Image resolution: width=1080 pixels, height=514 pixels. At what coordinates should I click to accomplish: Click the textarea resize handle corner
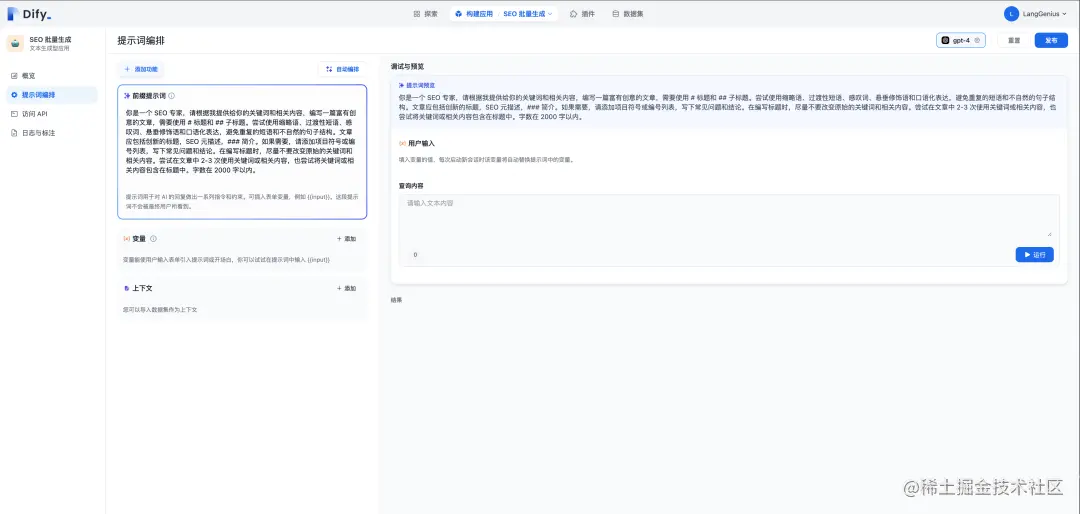1050,234
